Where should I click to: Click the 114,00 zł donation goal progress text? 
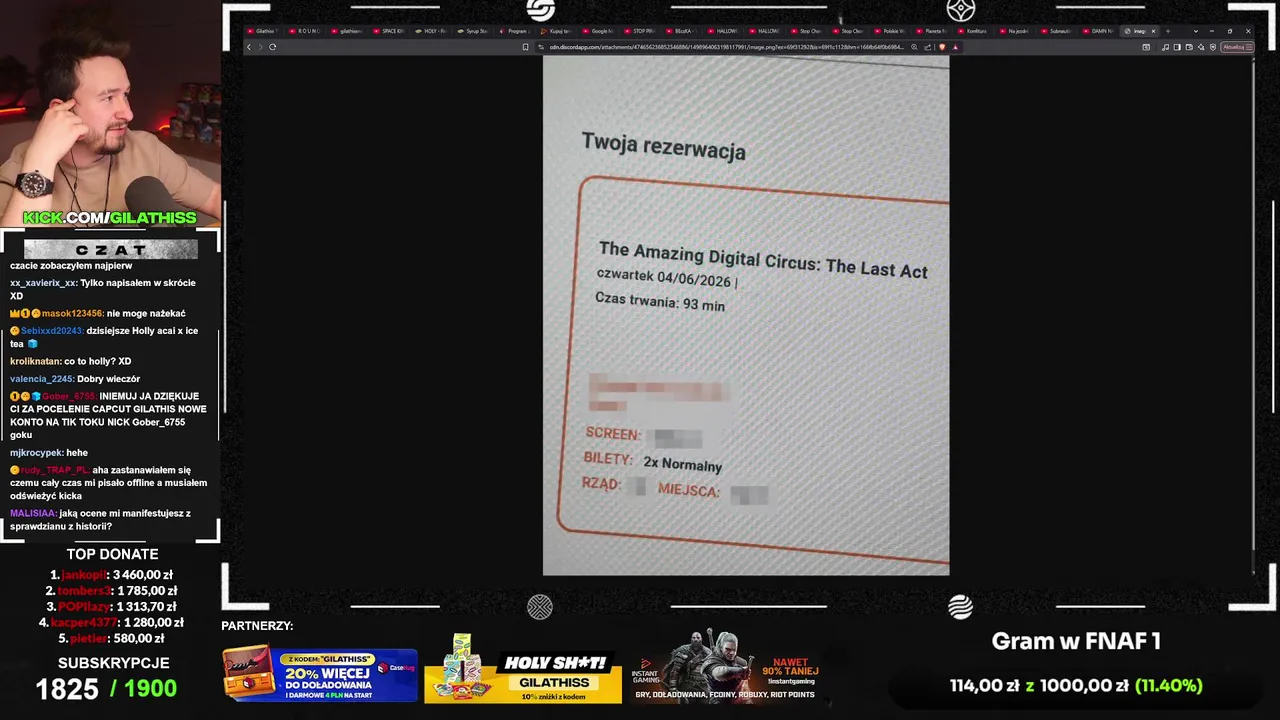[1076, 686]
